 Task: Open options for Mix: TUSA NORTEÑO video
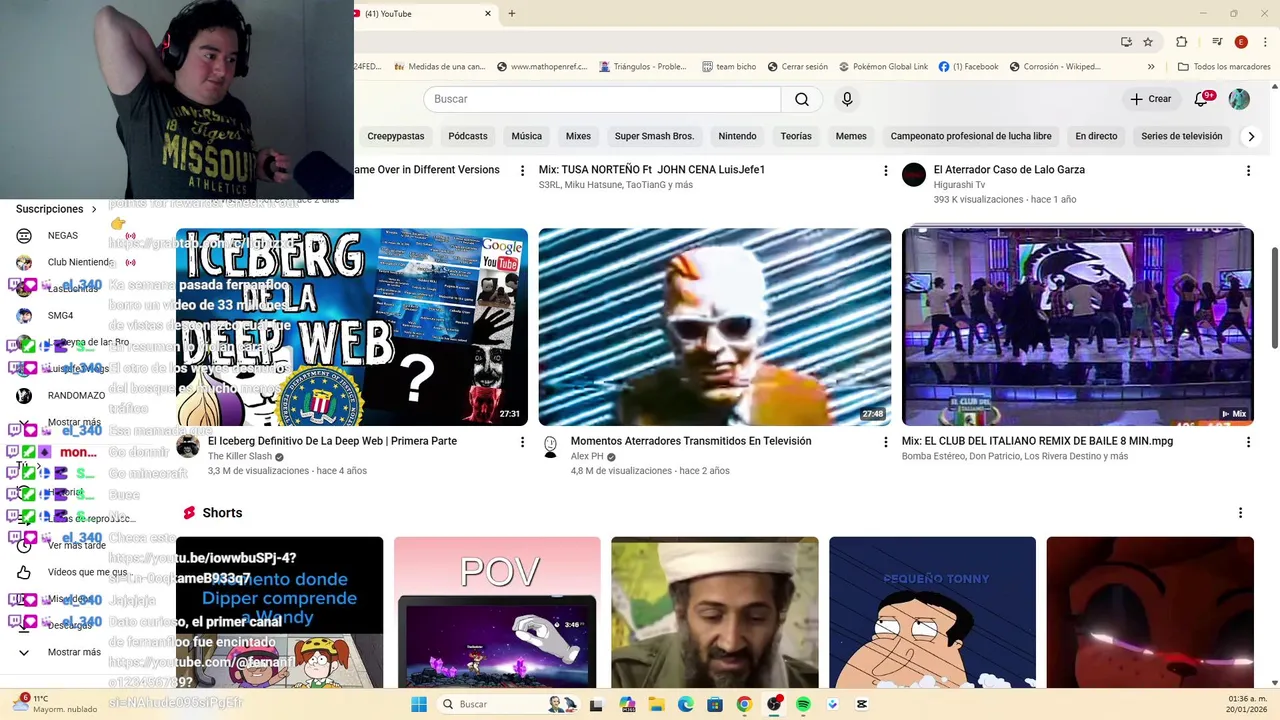(885, 171)
